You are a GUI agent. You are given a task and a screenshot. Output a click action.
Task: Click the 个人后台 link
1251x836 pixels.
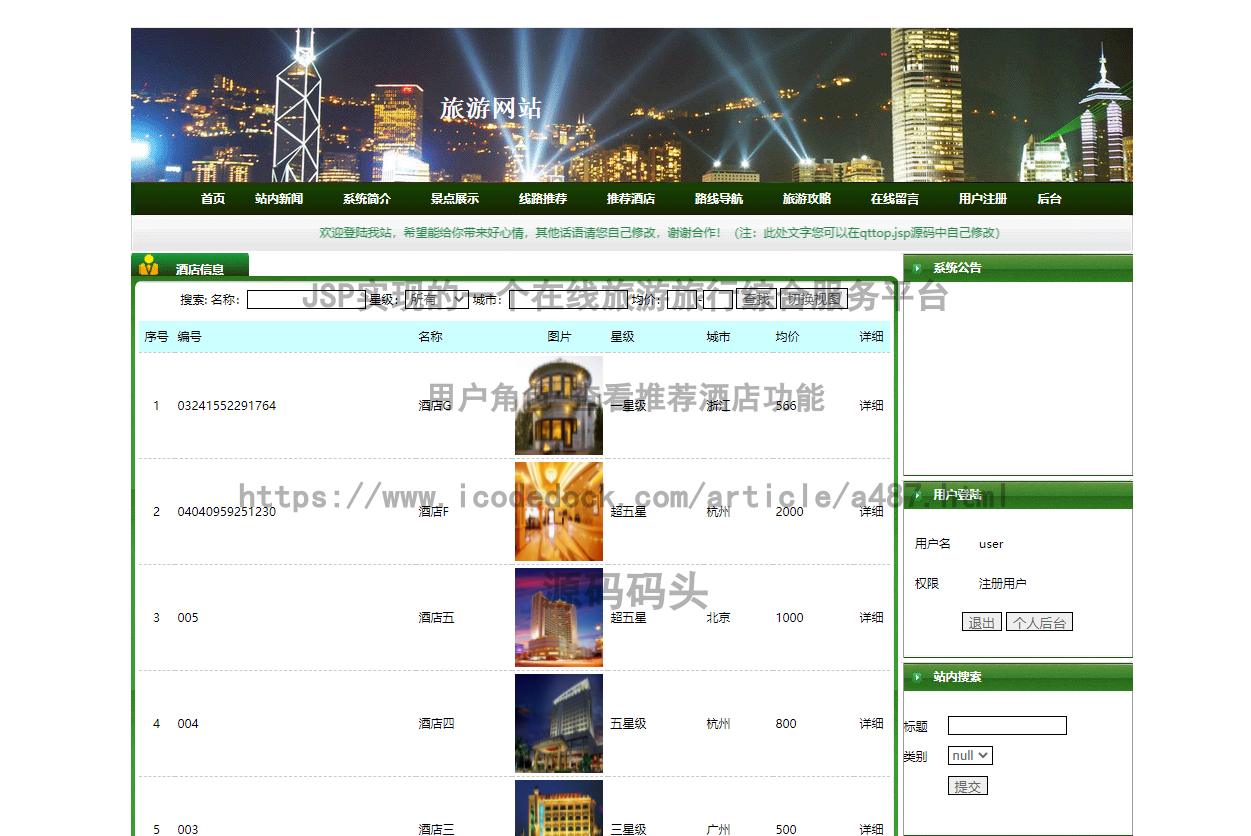1040,621
